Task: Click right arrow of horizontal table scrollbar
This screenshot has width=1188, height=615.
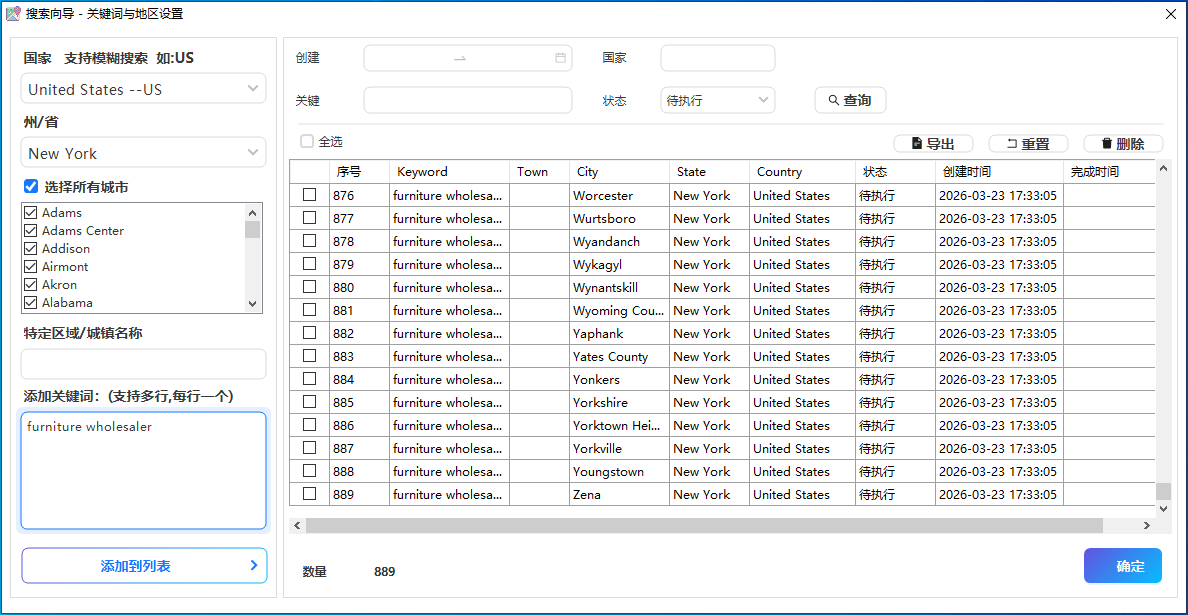Action: coord(1147,525)
